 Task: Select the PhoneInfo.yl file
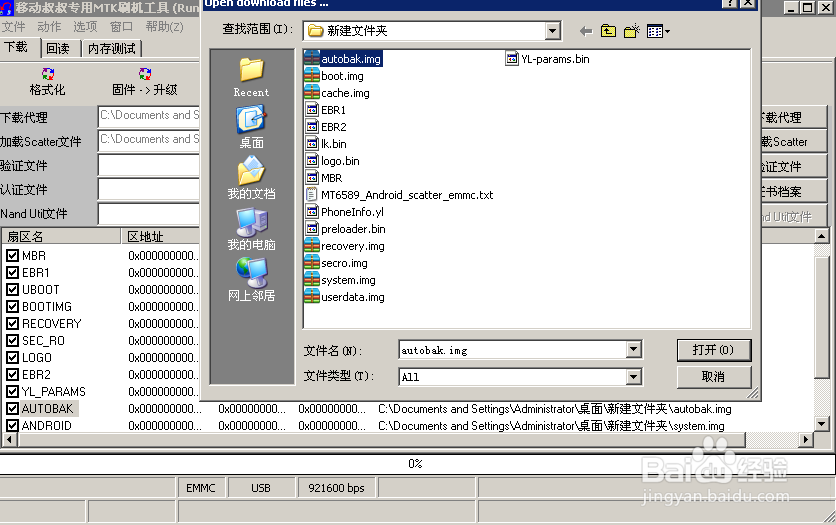(x=345, y=212)
